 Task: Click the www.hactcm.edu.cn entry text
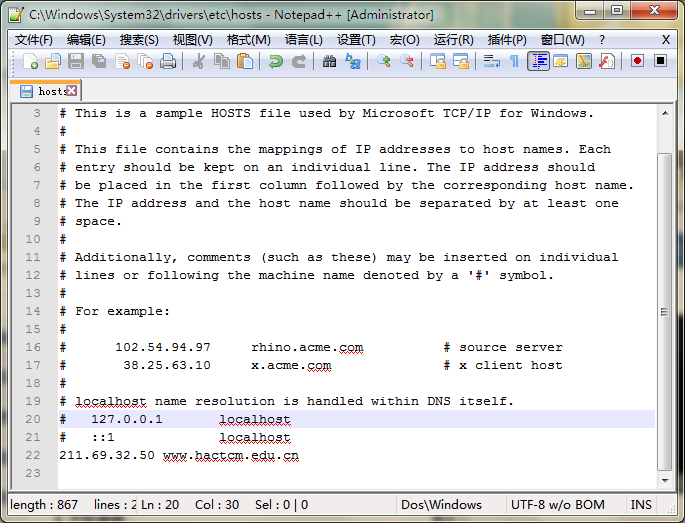pos(231,455)
